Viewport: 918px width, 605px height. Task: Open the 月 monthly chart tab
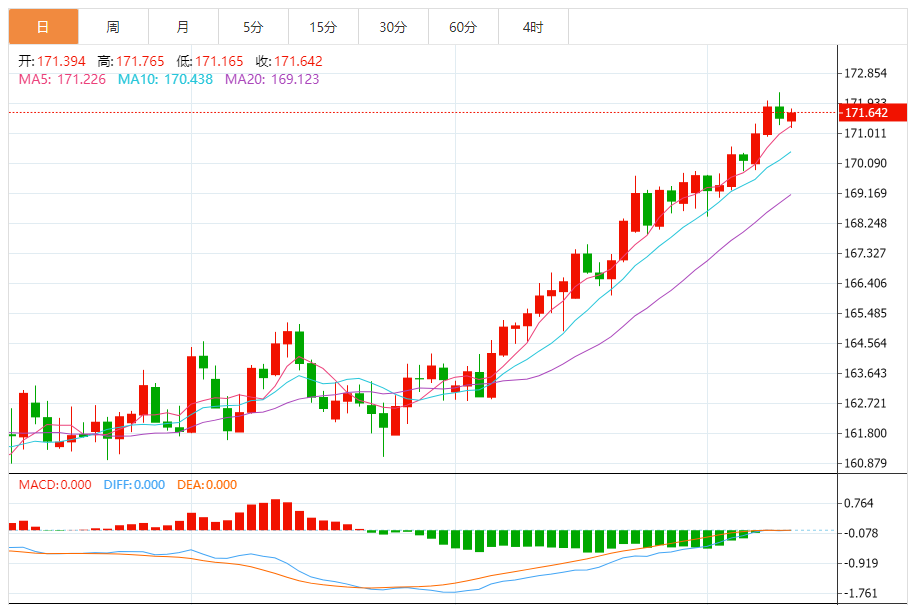pos(183,27)
